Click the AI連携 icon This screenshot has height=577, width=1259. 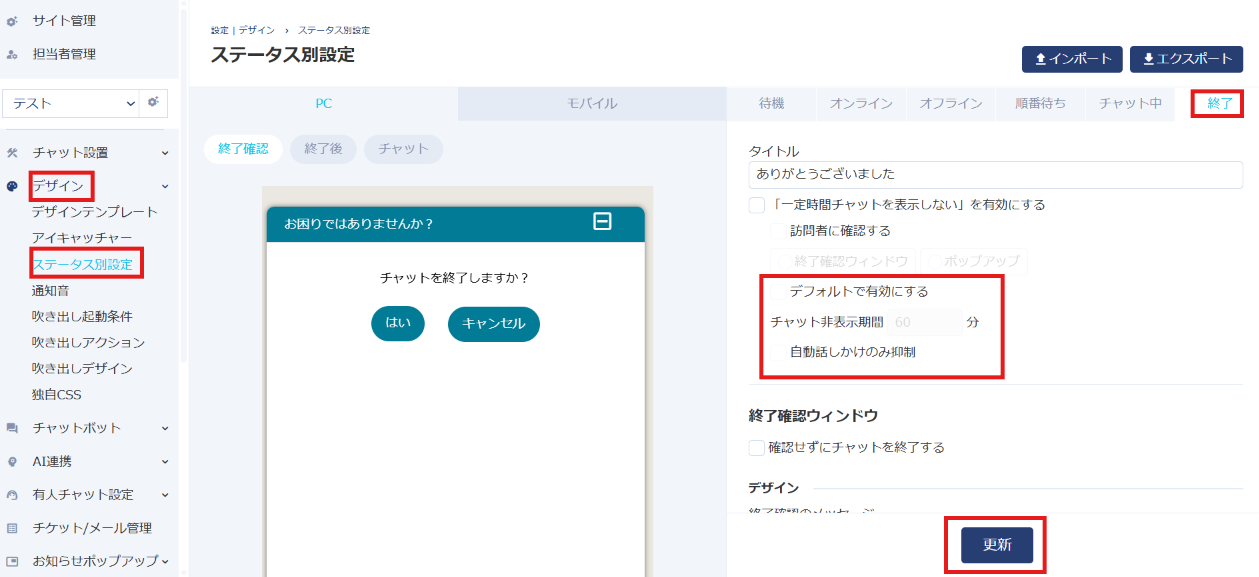tap(12, 462)
